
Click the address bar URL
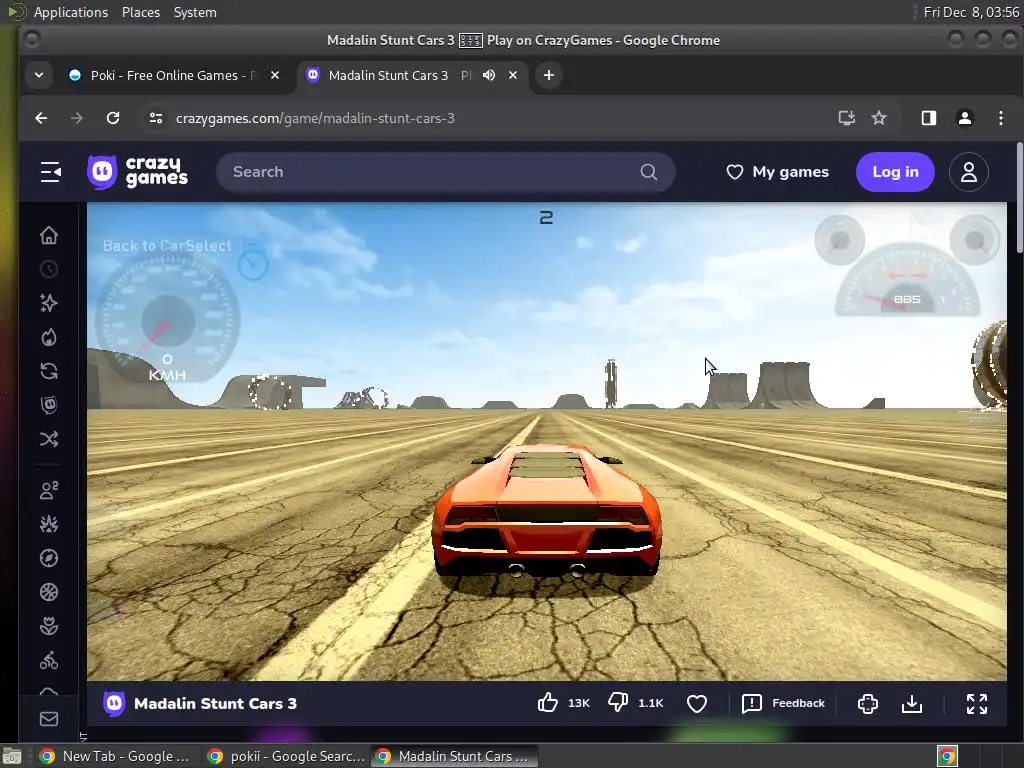pos(315,118)
